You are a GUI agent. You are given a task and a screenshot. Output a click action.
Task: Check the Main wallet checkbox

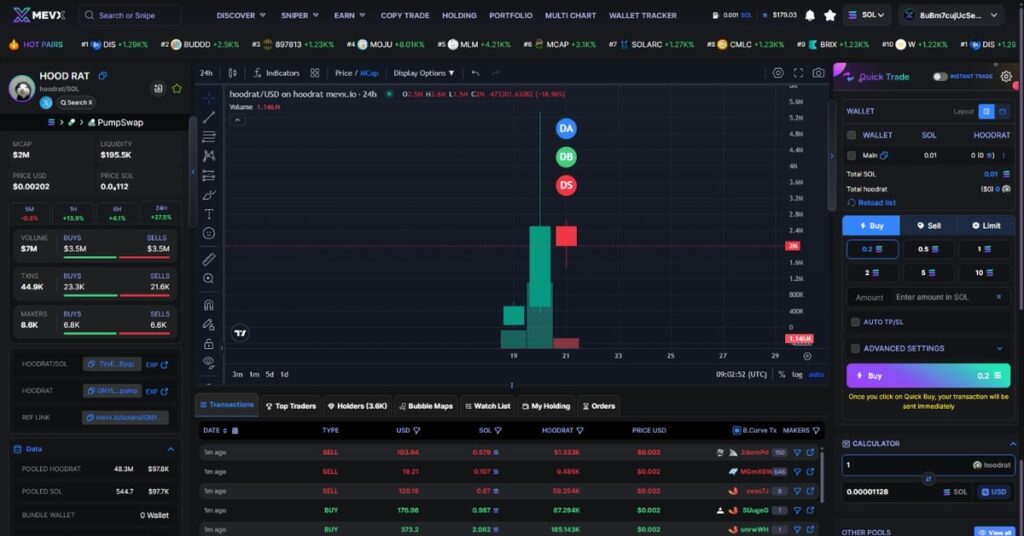[852, 155]
